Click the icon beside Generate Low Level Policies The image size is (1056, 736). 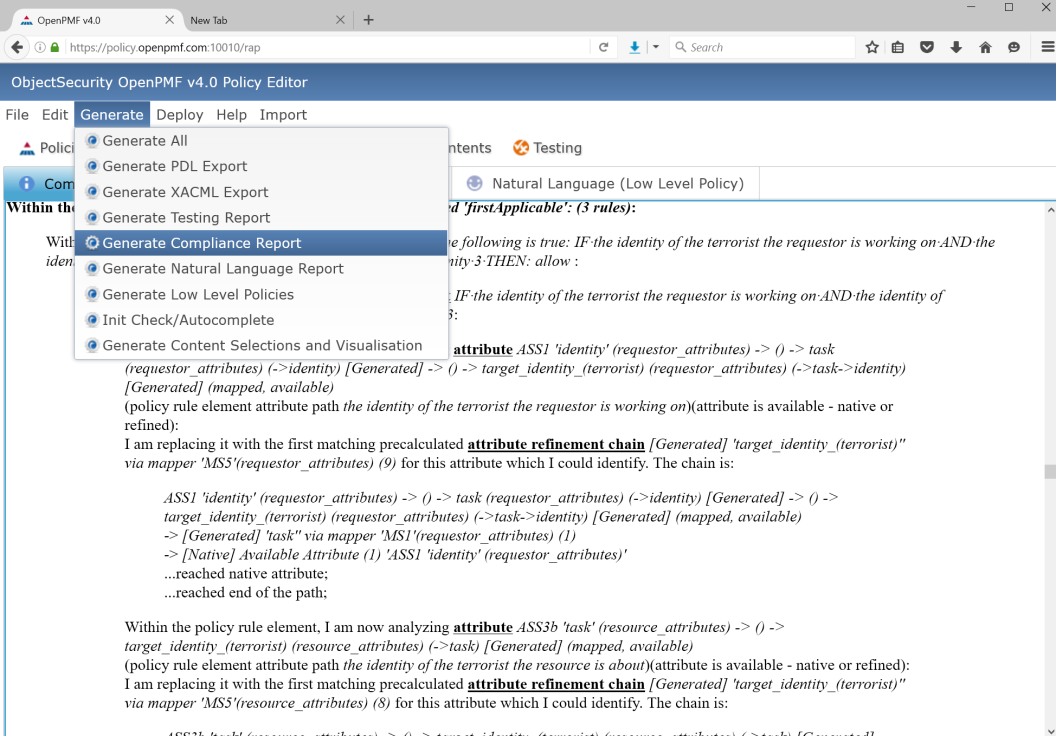tap(92, 294)
